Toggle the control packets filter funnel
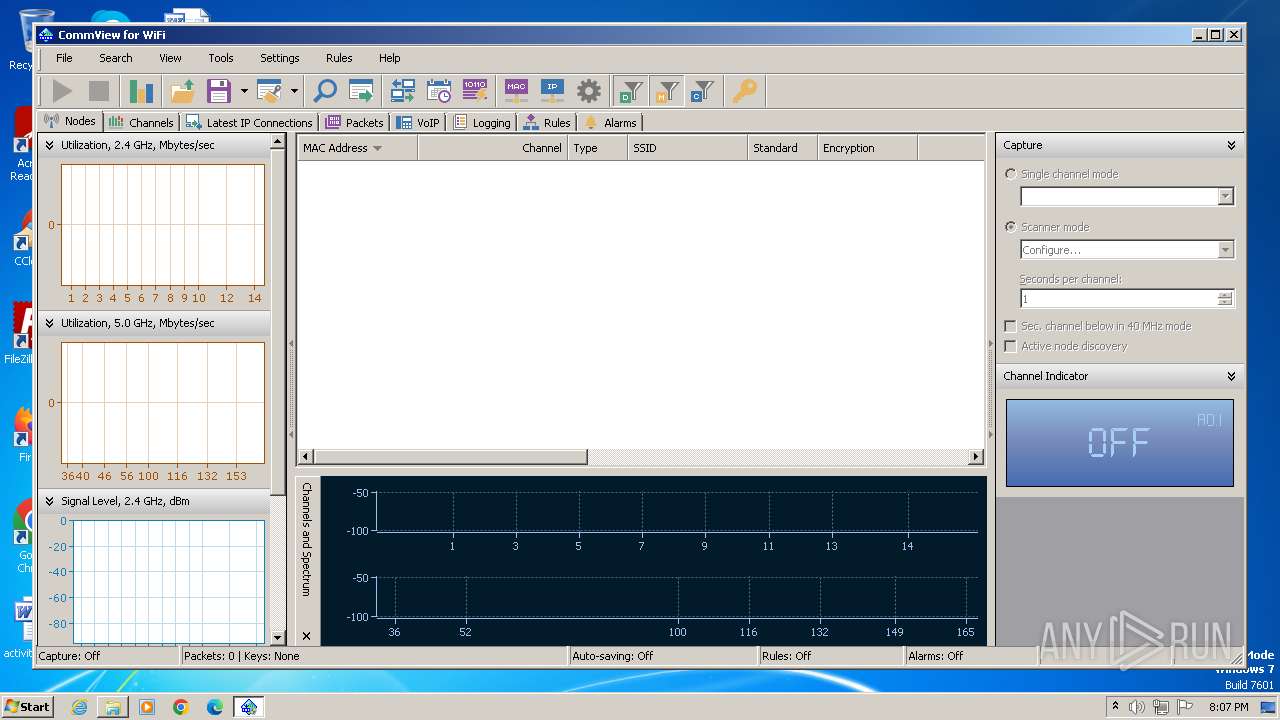 point(703,91)
